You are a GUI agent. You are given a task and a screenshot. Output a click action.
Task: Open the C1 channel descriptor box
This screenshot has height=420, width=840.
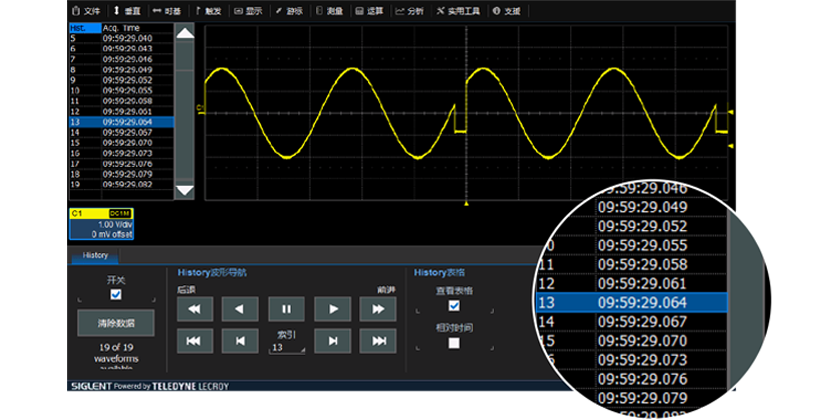click(x=100, y=224)
